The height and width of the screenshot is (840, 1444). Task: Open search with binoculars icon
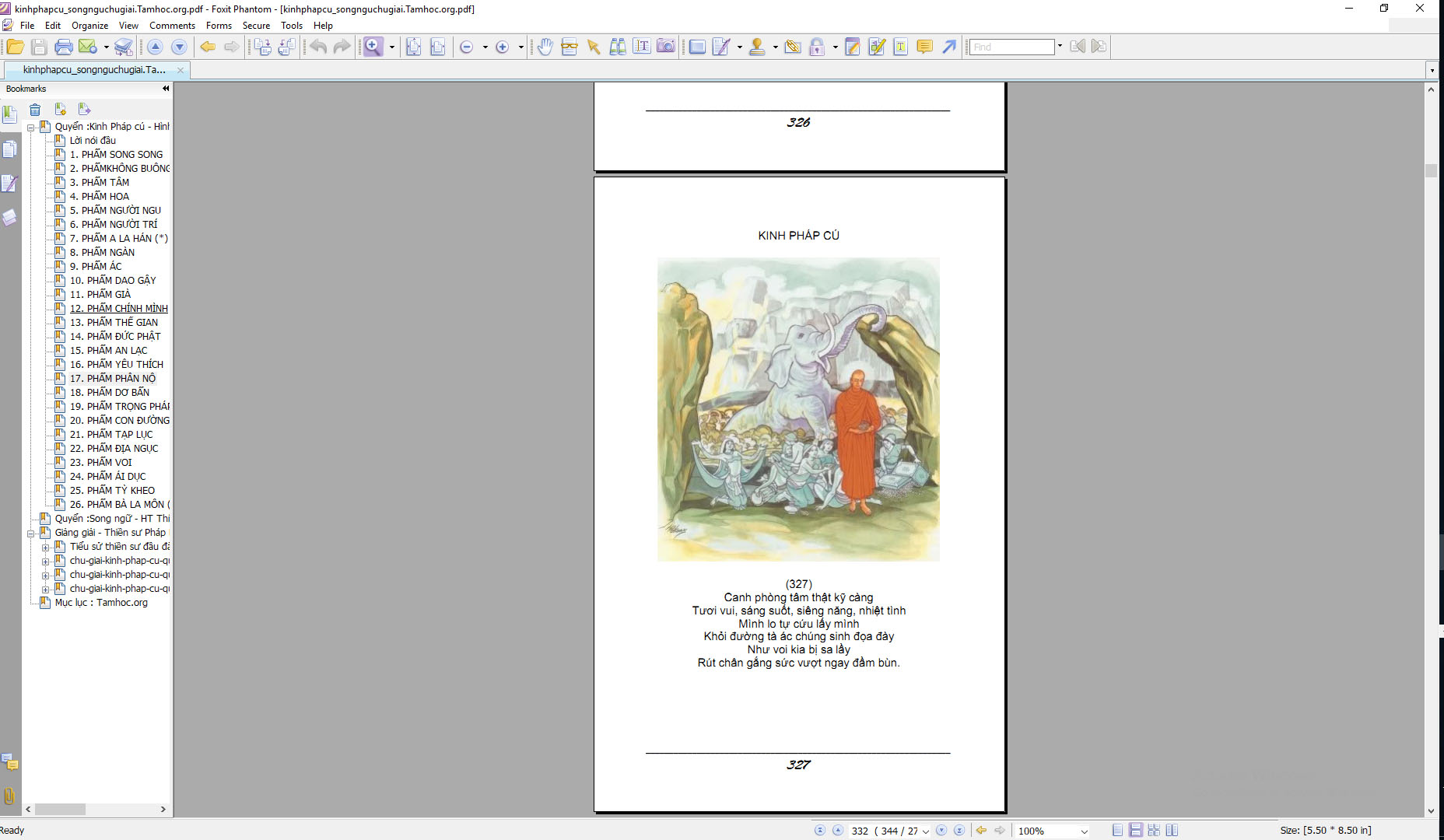tap(618, 47)
